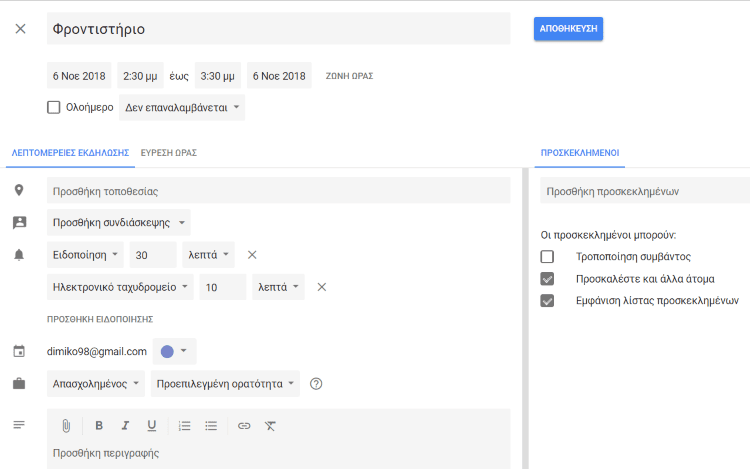Open the Ηλεκτρονικό ταχυδρομείο notification dropdown
750x469 pixels.
(120, 287)
